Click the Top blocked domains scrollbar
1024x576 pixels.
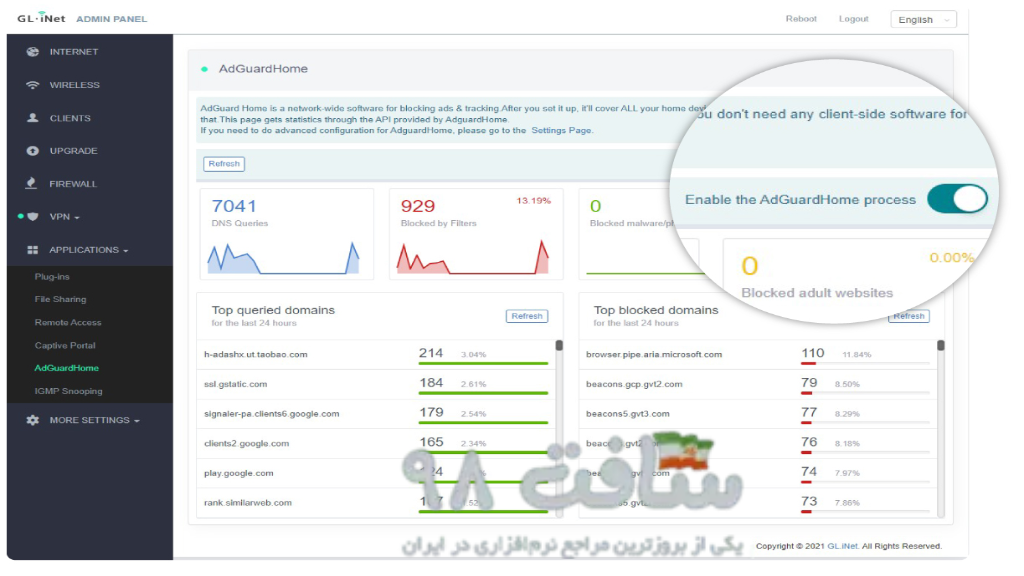pyautogui.click(x=940, y=345)
